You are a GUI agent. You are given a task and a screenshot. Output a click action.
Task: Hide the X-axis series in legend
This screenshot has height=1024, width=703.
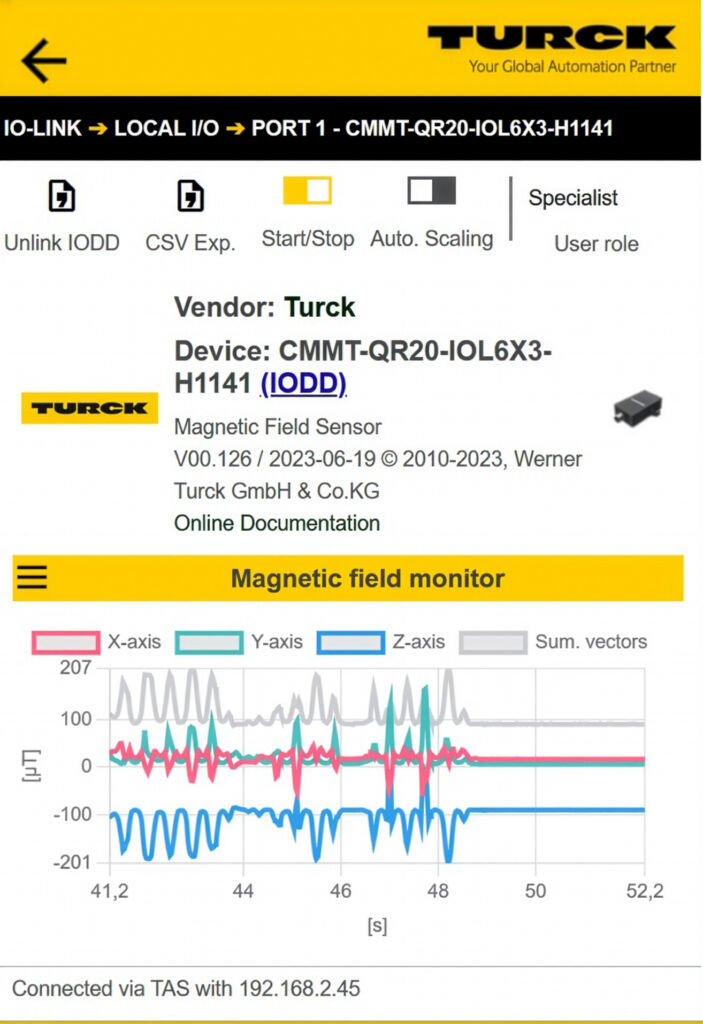pos(66,642)
